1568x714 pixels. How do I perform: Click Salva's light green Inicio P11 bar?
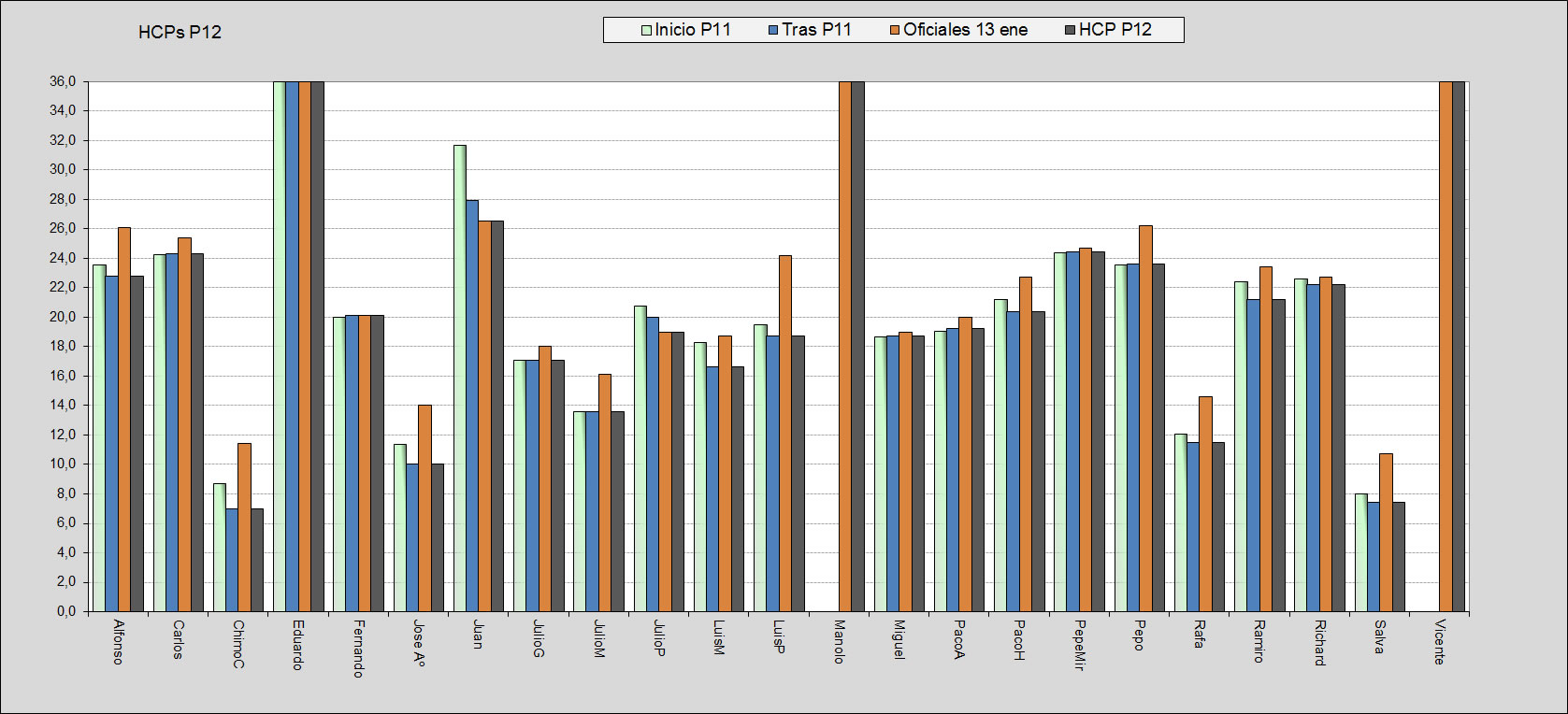[1361, 552]
